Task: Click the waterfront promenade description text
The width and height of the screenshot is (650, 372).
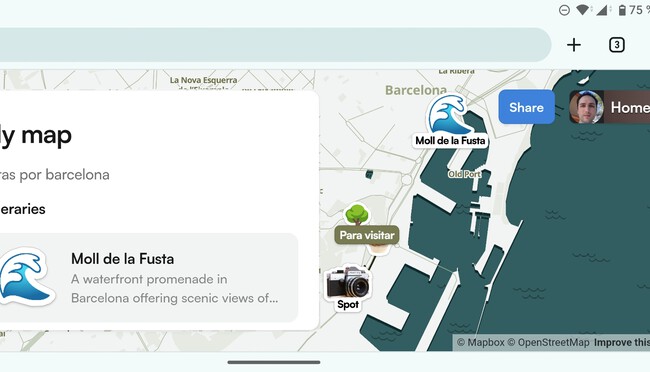Action: pyautogui.click(x=175, y=289)
